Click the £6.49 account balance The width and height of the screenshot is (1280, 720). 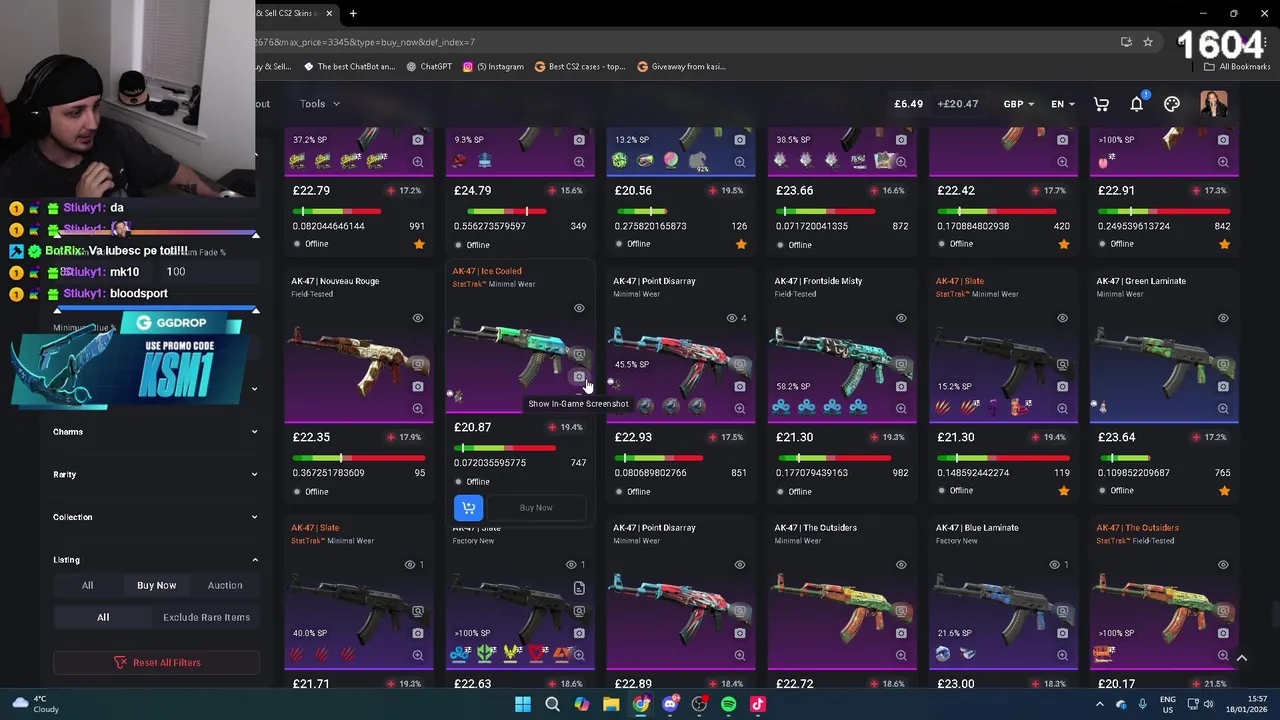pyautogui.click(x=908, y=104)
